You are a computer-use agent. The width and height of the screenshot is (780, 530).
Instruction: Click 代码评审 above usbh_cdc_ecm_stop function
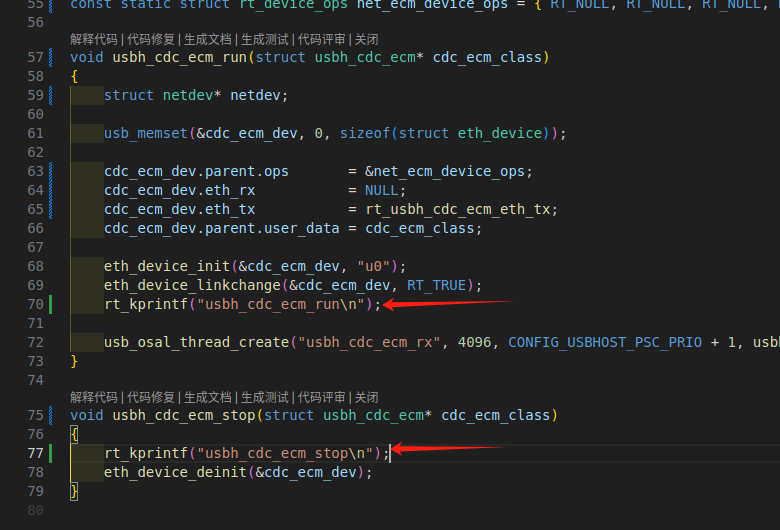click(x=324, y=397)
